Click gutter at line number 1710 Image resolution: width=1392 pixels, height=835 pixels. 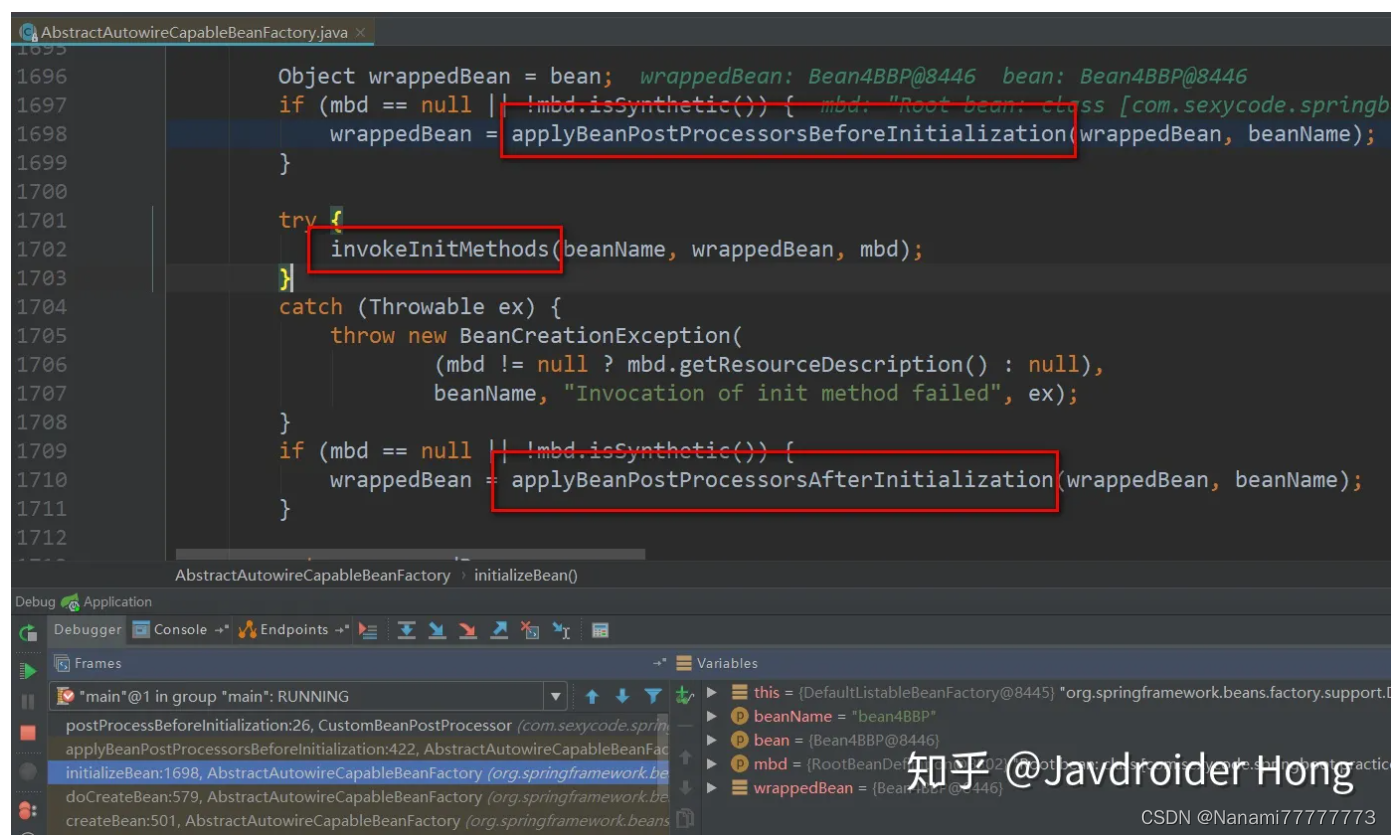click(x=41, y=480)
